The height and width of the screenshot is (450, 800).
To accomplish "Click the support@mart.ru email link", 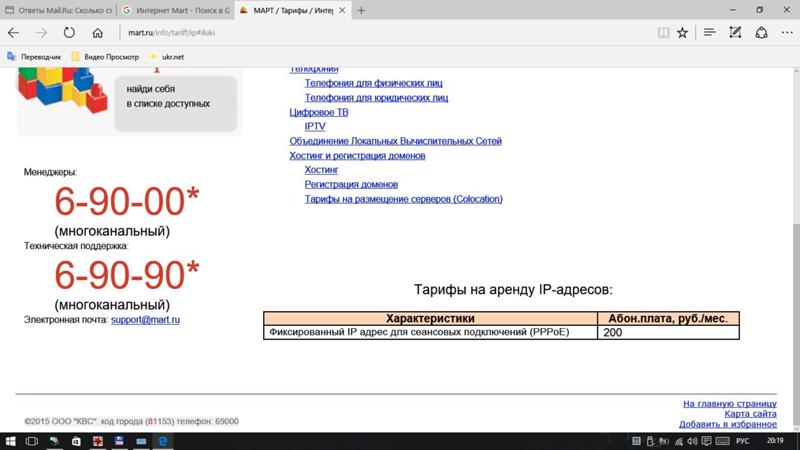I will tap(145, 320).
